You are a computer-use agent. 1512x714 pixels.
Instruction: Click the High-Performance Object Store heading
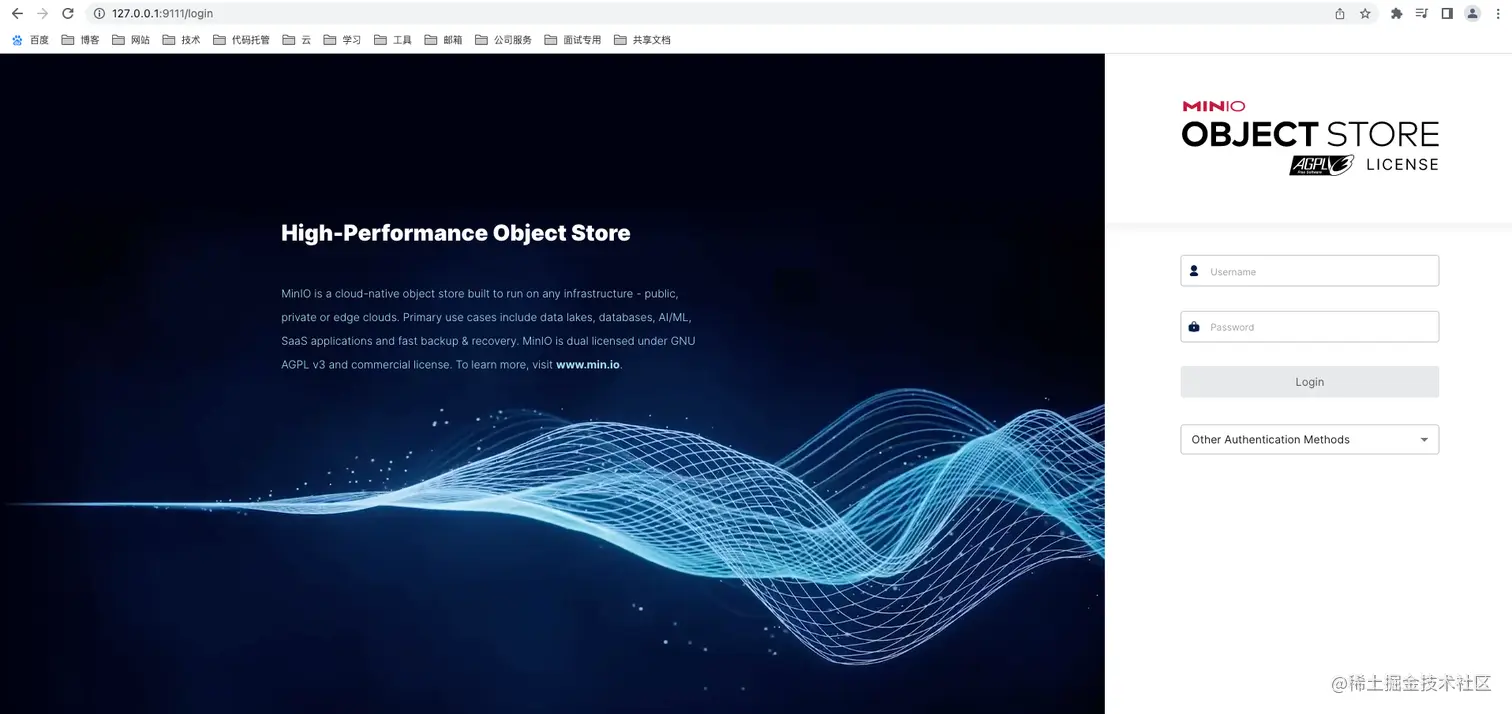tap(456, 233)
